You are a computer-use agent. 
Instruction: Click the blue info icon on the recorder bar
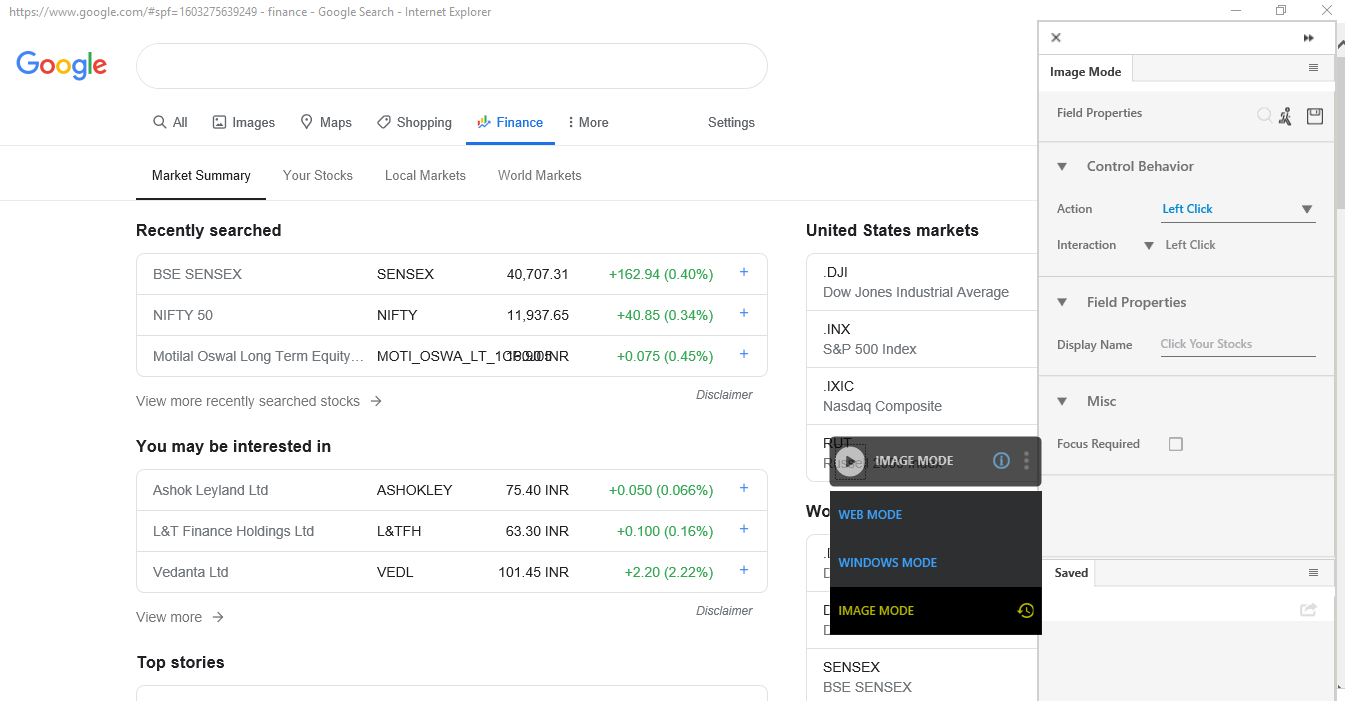click(1001, 461)
